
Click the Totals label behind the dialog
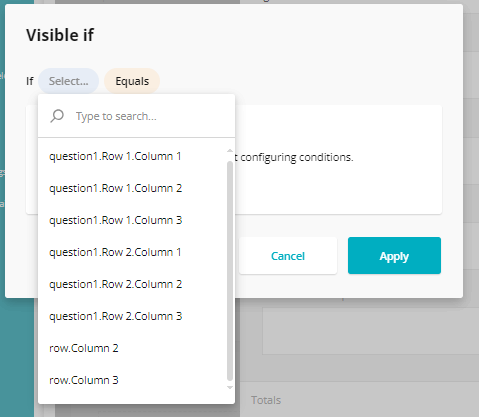[x=266, y=400]
